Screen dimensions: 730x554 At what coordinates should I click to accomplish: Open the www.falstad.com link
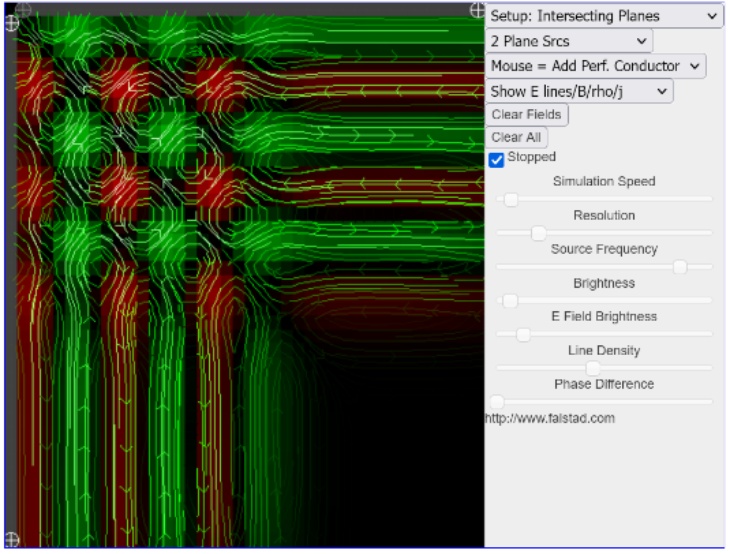(x=549, y=418)
